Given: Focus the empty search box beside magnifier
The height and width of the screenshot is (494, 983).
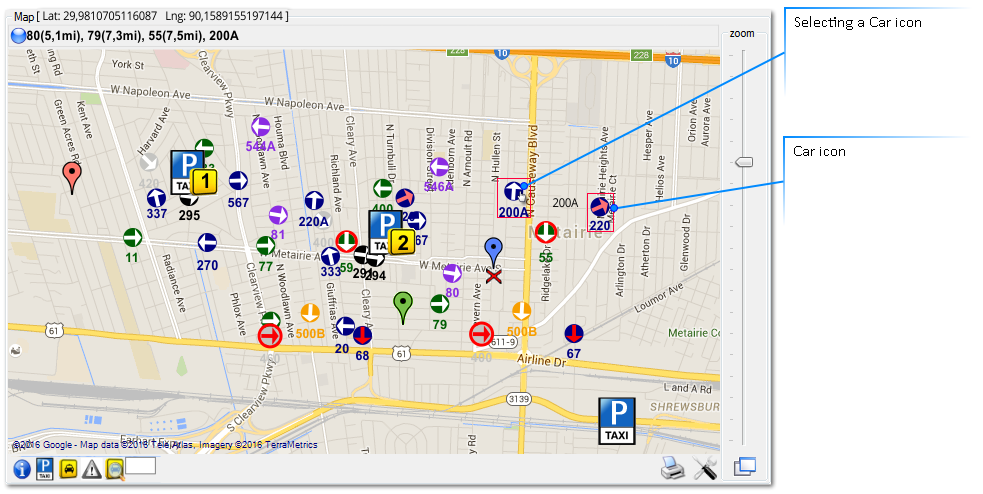Looking at the screenshot, I should 140,466.
